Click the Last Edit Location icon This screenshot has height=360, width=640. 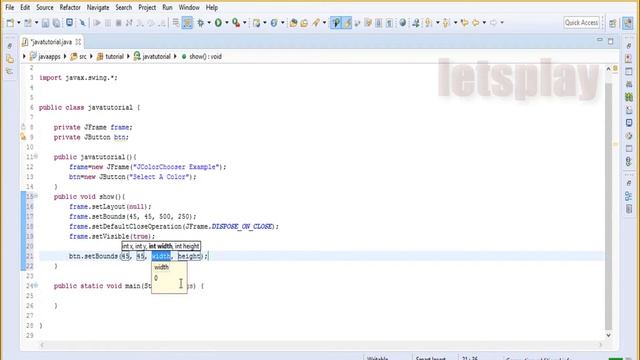[x=464, y=23]
